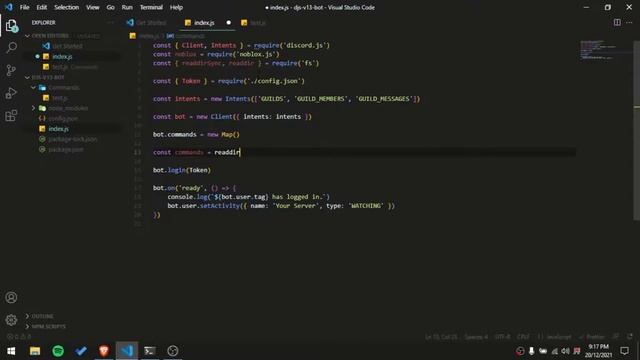Click the network tray icon

click(x=554, y=351)
